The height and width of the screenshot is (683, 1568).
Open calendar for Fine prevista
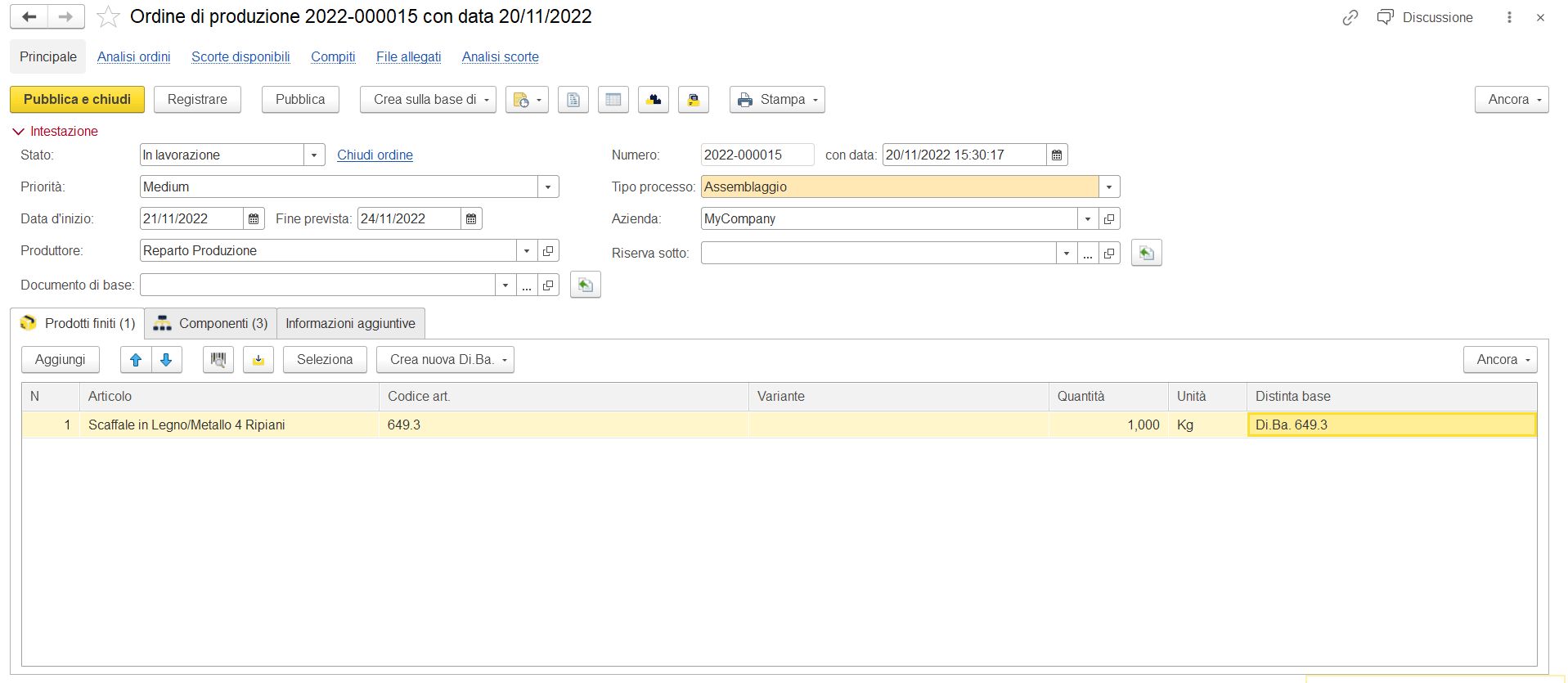pos(471,218)
